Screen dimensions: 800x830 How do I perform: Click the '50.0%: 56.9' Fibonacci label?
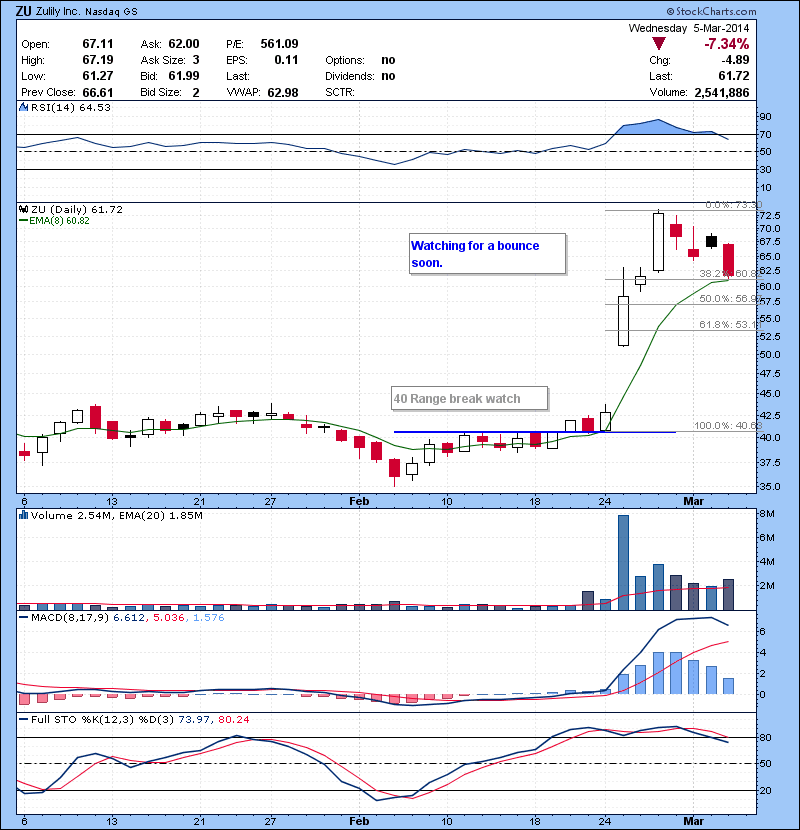(x=729, y=299)
